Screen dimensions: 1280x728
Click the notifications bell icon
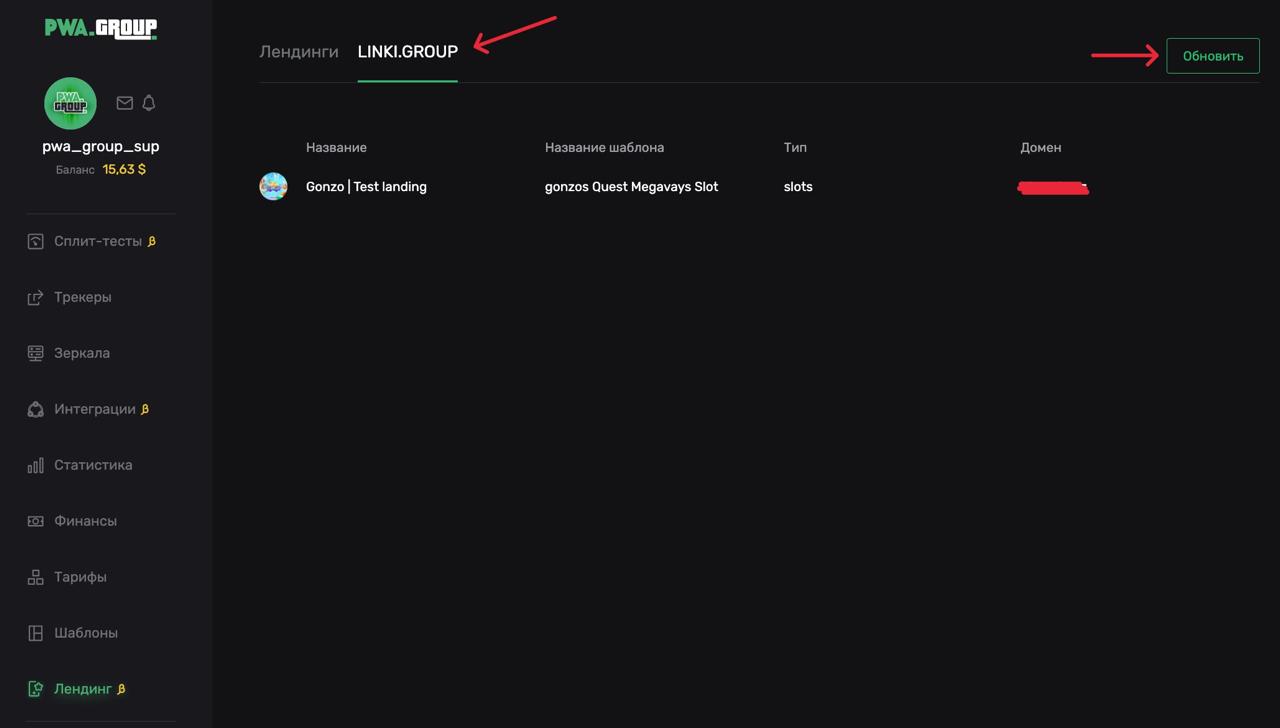tap(149, 103)
